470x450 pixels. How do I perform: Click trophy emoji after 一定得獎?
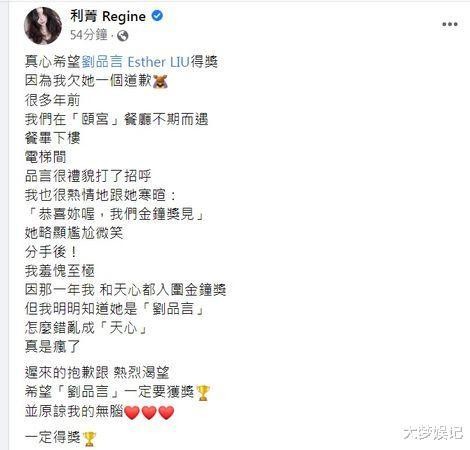click(89, 439)
